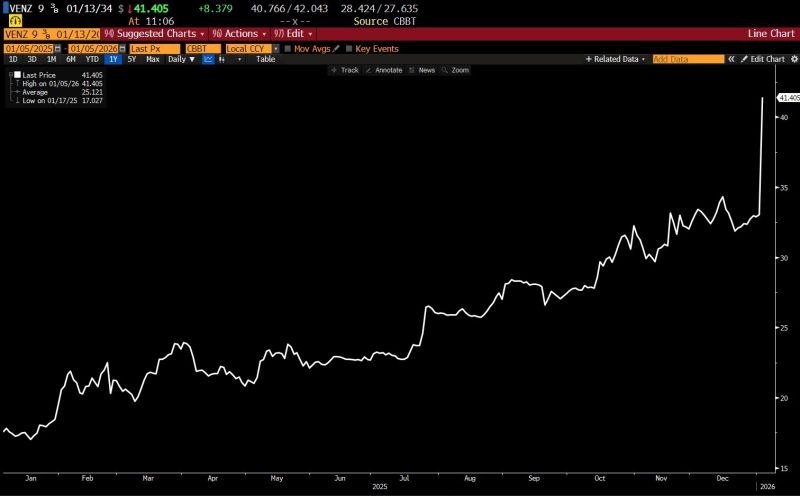
Task: Activate the Zoom magnifier tool
Action: (455, 70)
